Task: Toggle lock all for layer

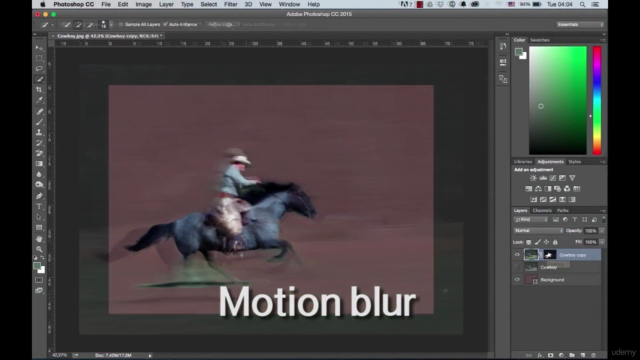Action: (555, 242)
